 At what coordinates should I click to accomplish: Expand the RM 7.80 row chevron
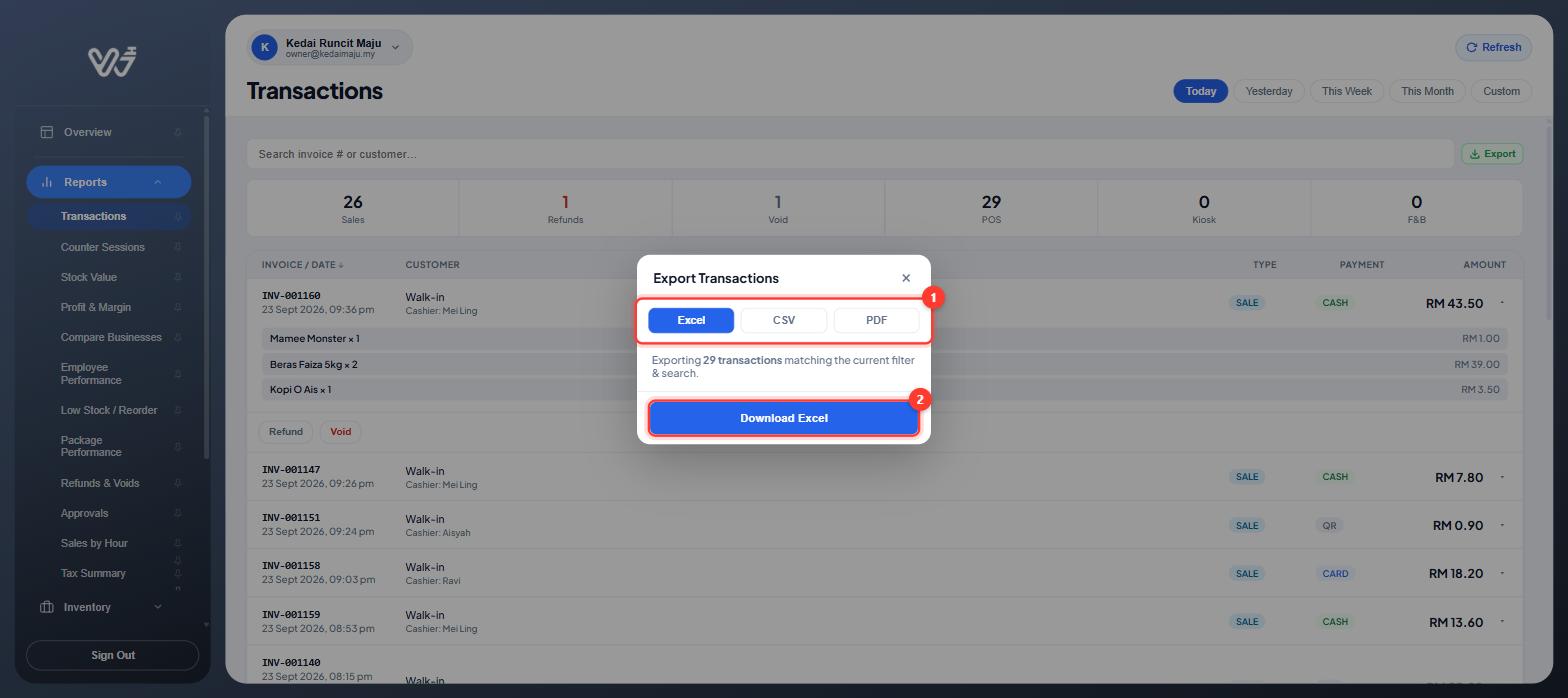(x=1502, y=477)
